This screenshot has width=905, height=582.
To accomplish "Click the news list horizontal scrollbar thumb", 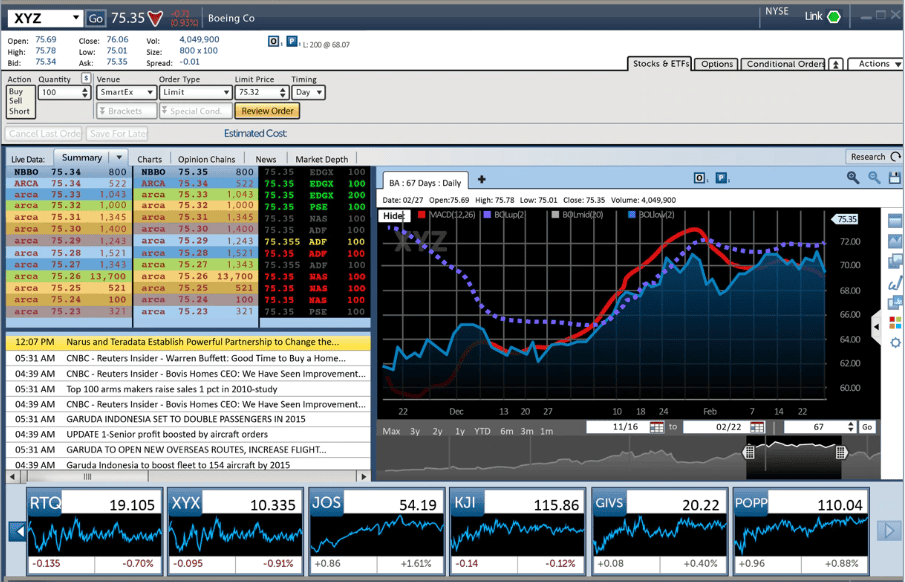I will [87, 476].
